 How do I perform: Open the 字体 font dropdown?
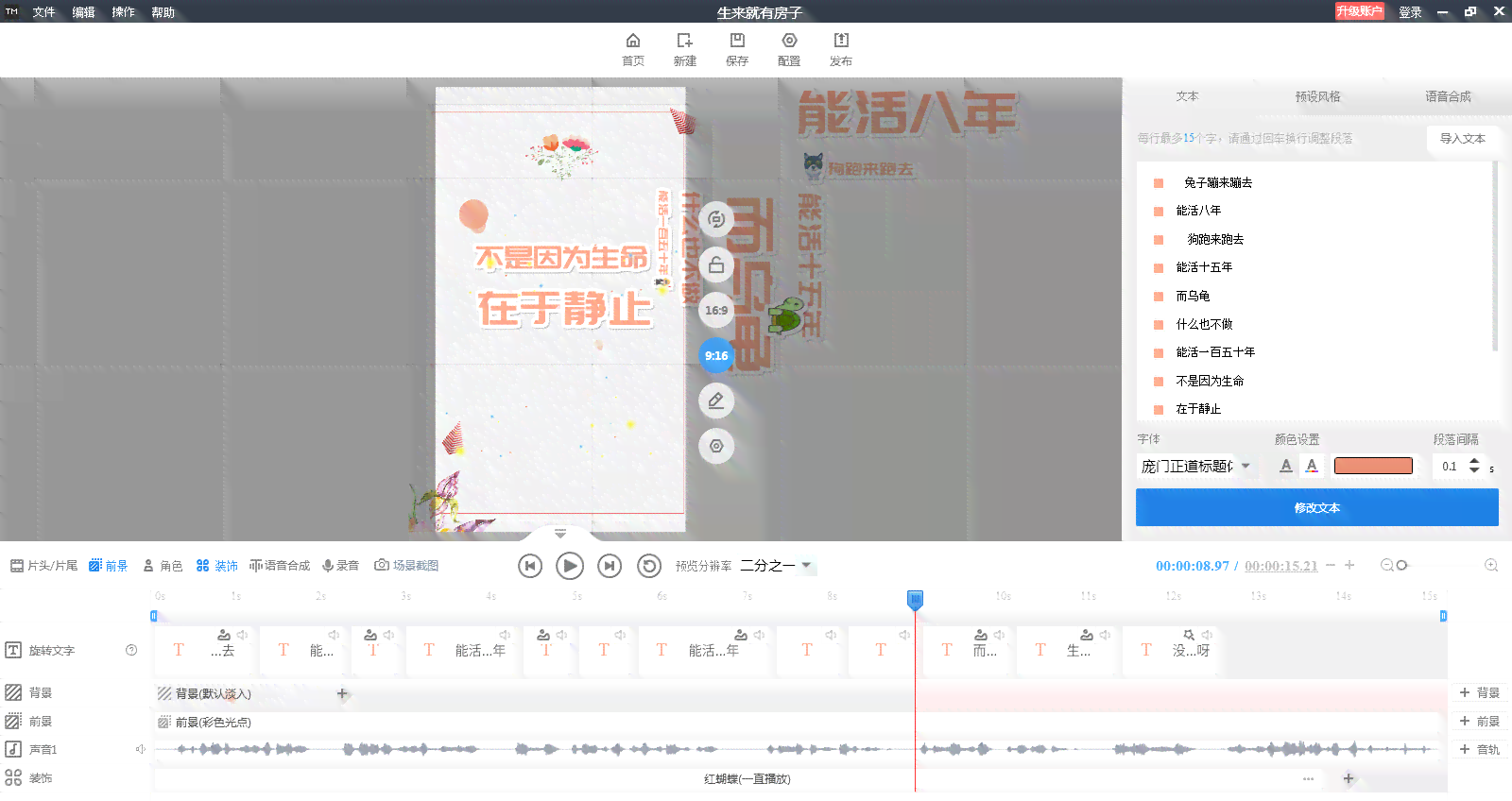click(1195, 466)
